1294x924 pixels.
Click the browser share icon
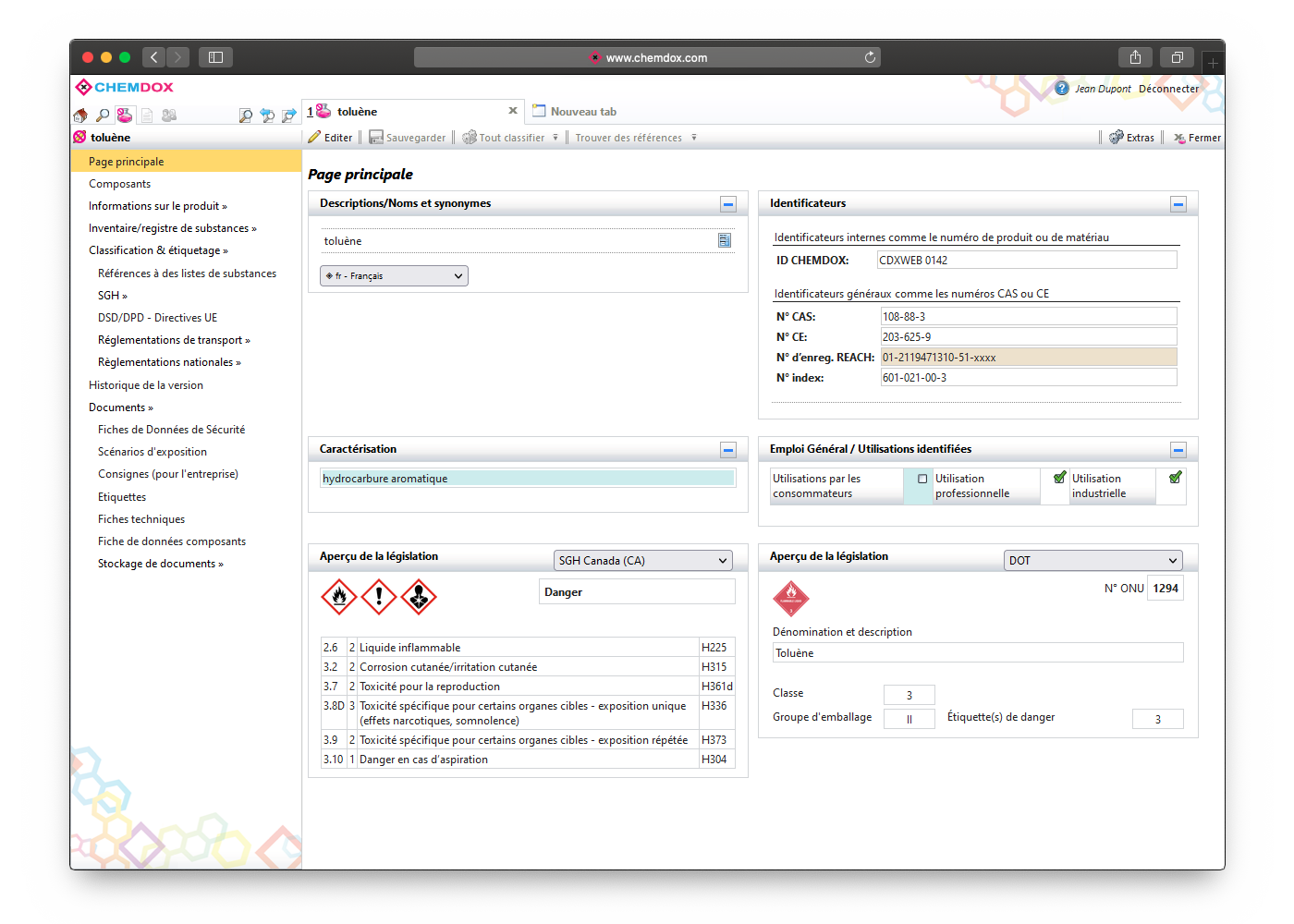pos(1135,57)
